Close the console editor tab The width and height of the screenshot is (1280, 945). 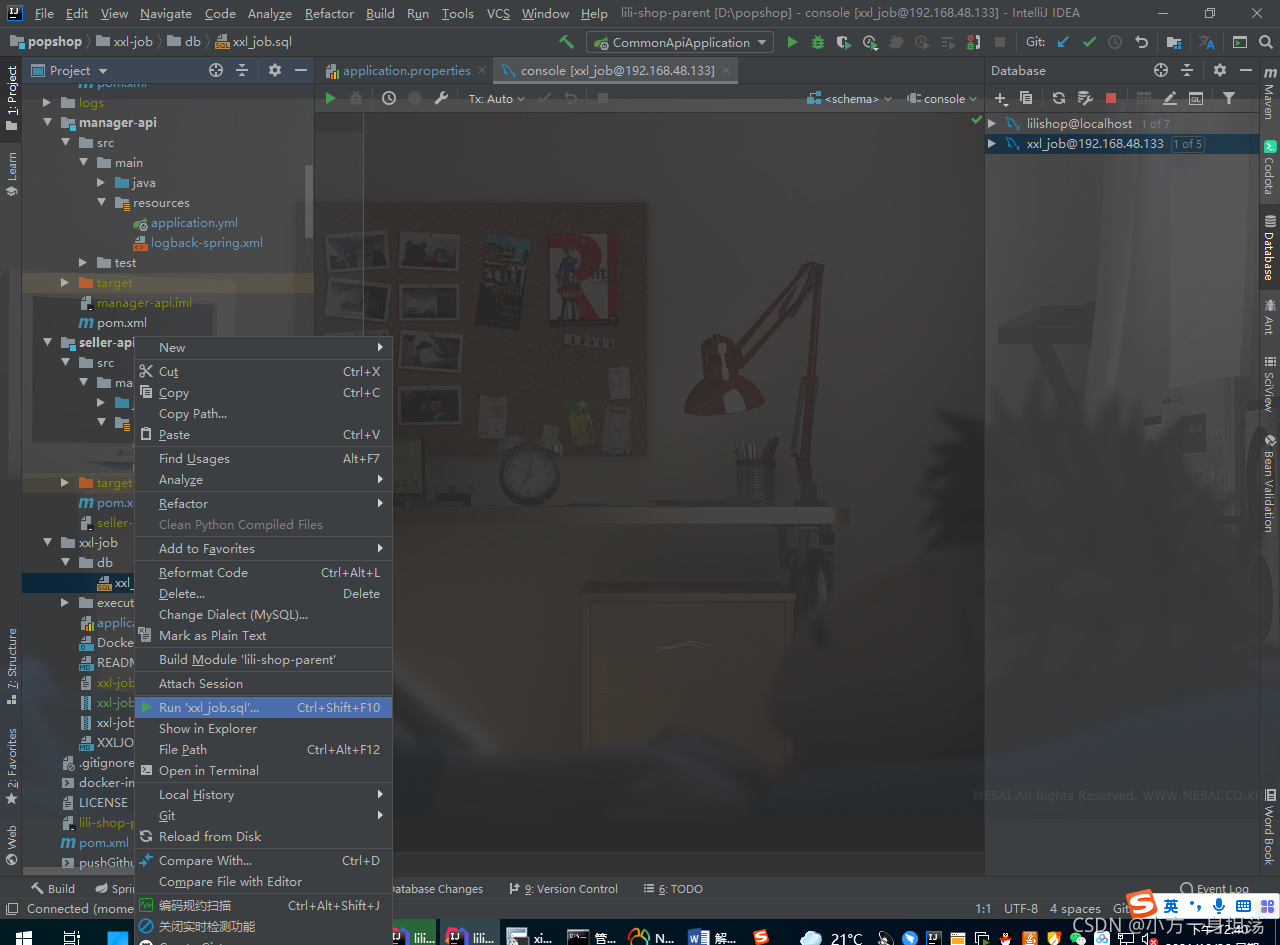pos(726,70)
